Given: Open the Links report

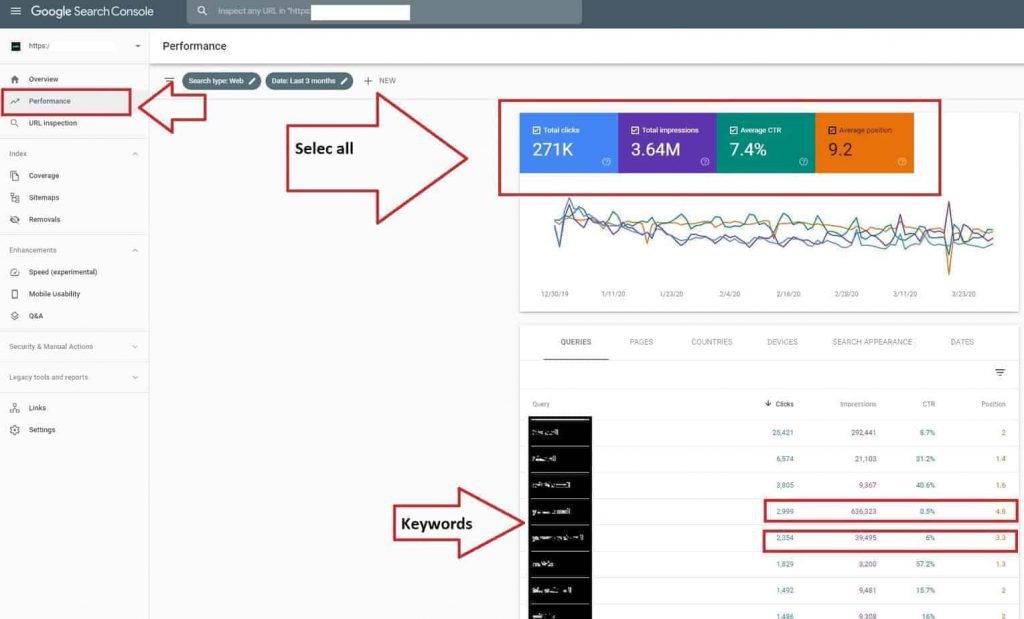Looking at the screenshot, I should [40, 407].
